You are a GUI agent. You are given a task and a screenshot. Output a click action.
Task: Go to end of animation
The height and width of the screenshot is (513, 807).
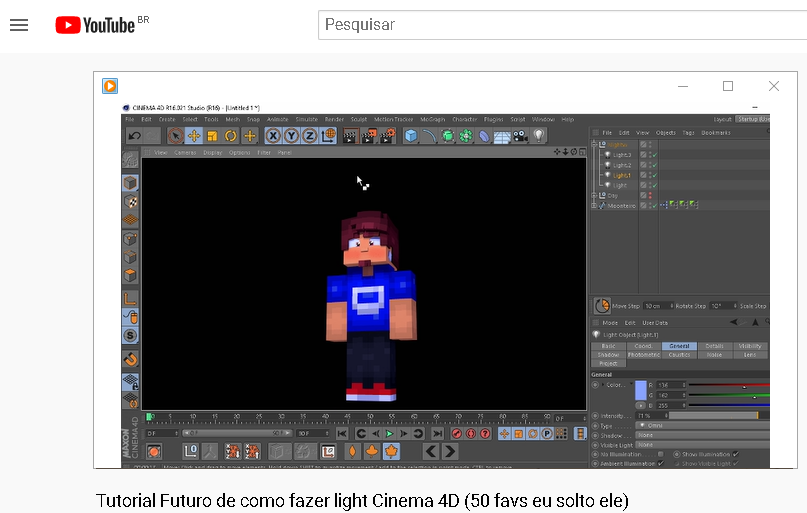point(437,434)
